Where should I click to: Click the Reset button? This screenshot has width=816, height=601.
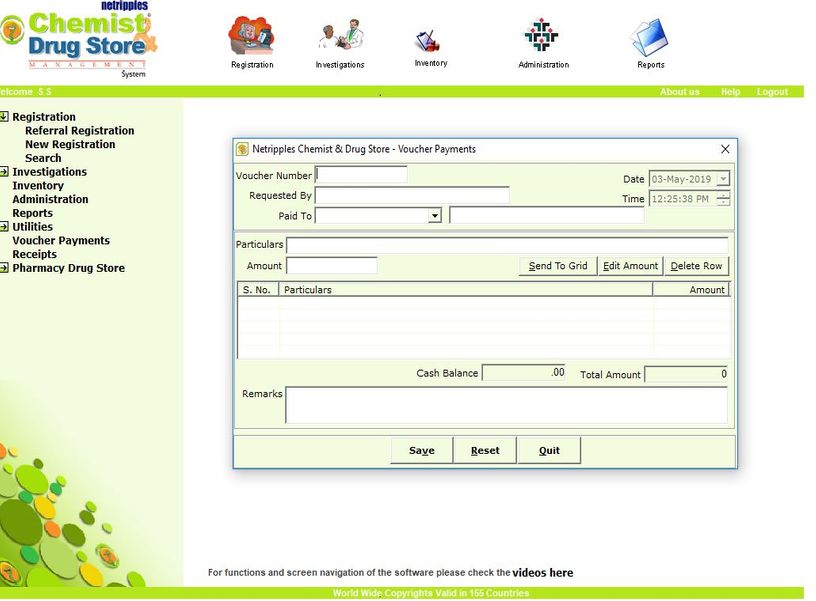coord(485,451)
